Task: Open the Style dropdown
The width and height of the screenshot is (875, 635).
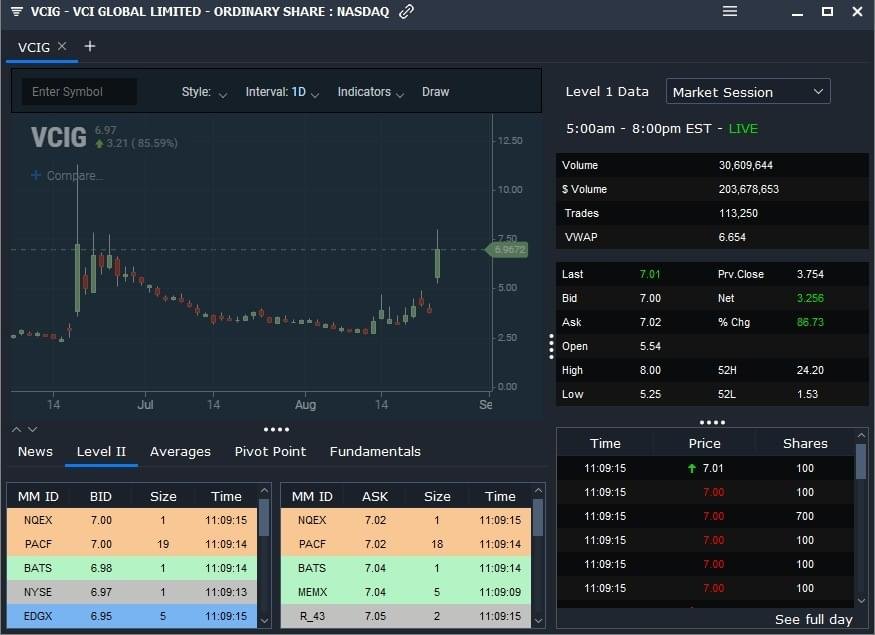Action: [204, 92]
